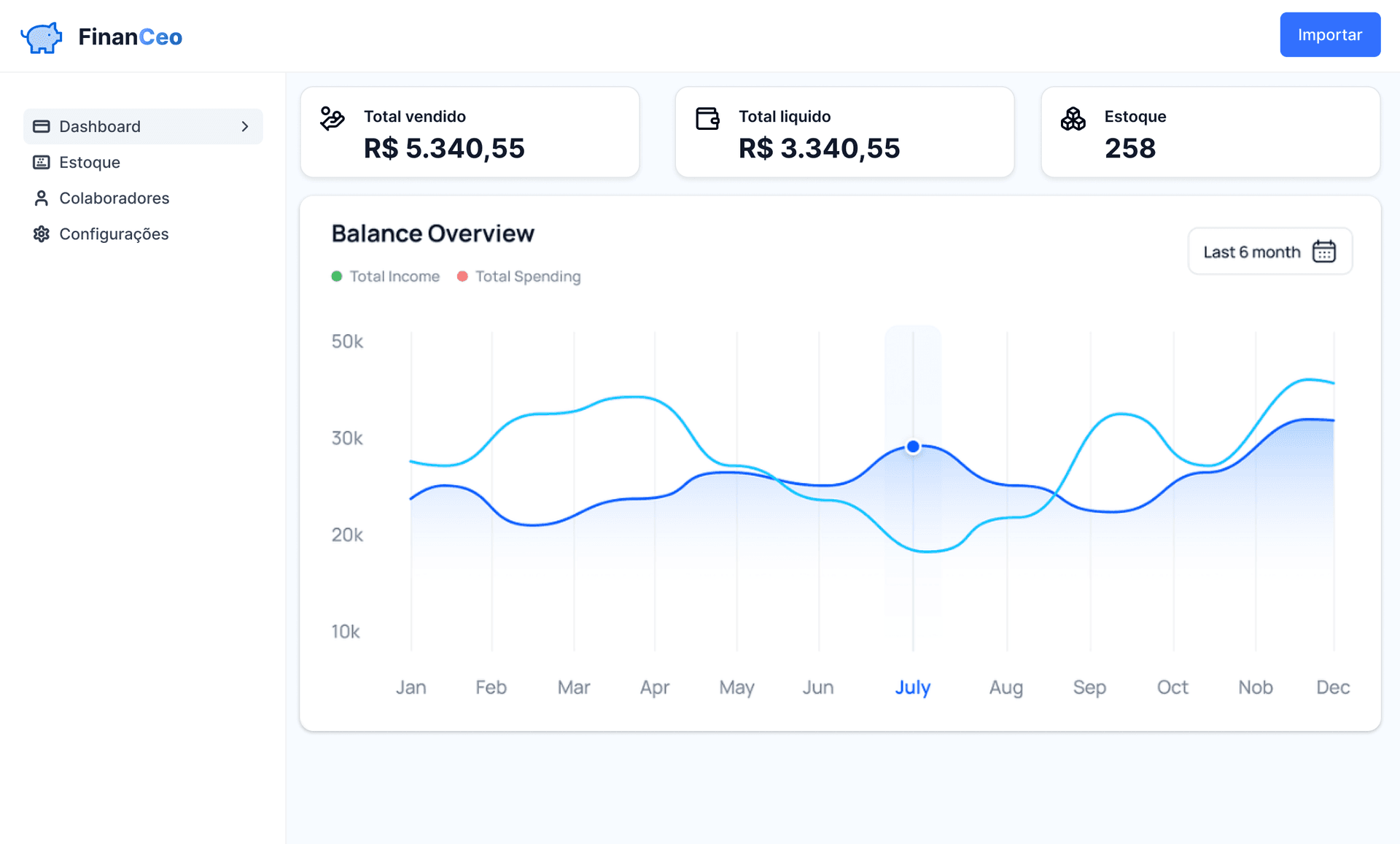Click the Total vendido money tag icon
The image size is (1400, 844).
[x=332, y=115]
